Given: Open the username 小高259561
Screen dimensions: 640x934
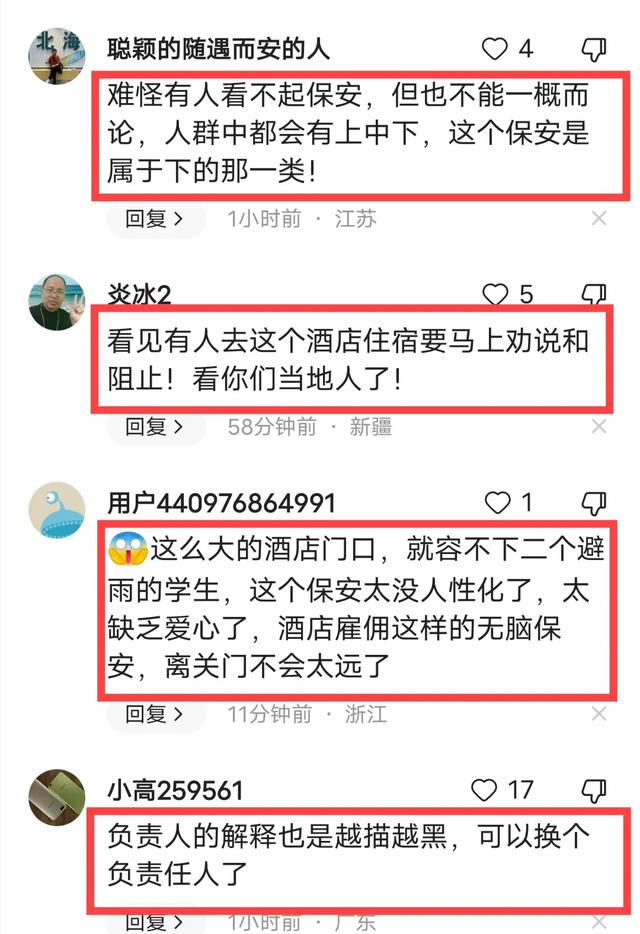Looking at the screenshot, I should pyautogui.click(x=175, y=790).
